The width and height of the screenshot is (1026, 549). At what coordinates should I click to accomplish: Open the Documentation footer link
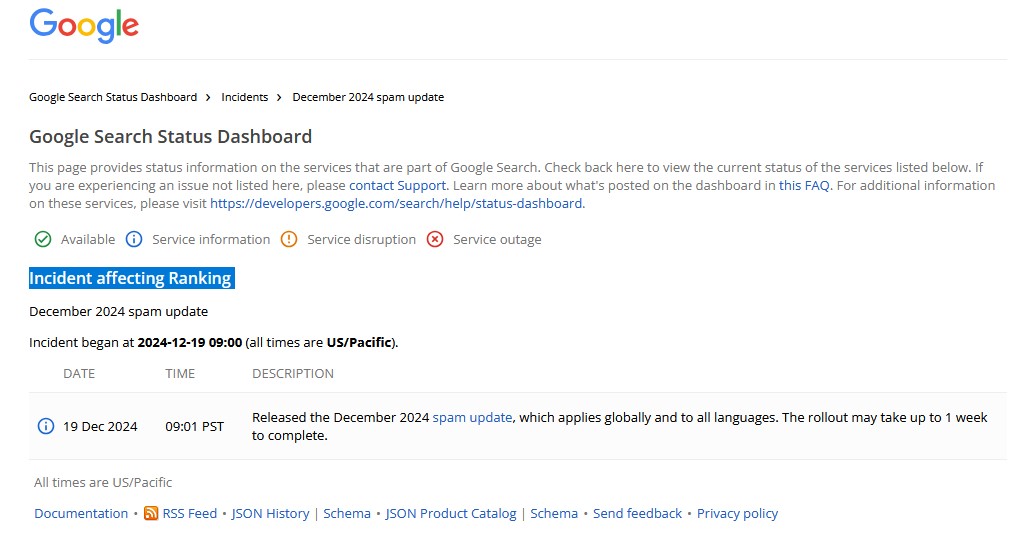coord(81,514)
